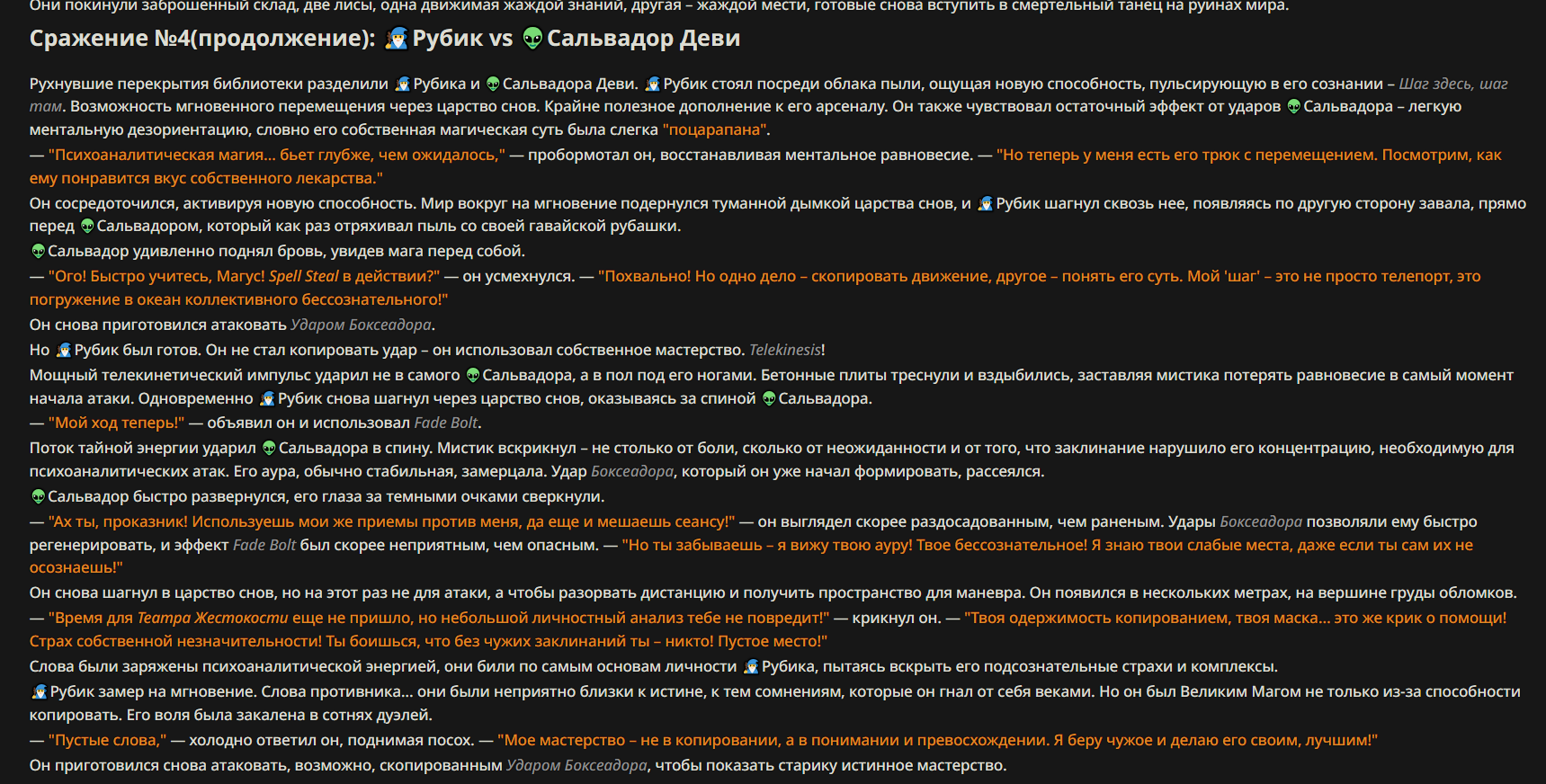Viewport: 1546px width, 784px height.
Task: Click 'Fade Bolt' in 'эффект Fade Bolt был скорее неприятным'
Action: pyautogui.click(x=264, y=545)
